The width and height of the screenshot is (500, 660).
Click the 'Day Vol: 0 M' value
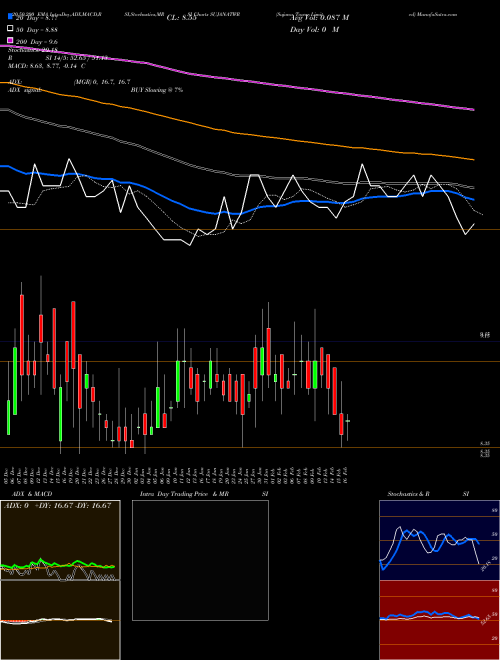coord(314,29)
